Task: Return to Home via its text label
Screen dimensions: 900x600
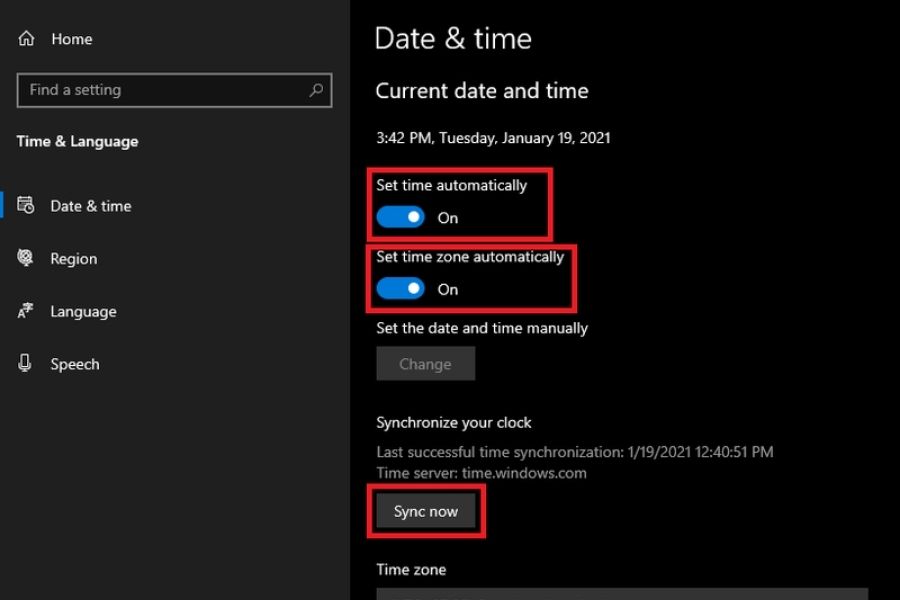Action: 71,39
